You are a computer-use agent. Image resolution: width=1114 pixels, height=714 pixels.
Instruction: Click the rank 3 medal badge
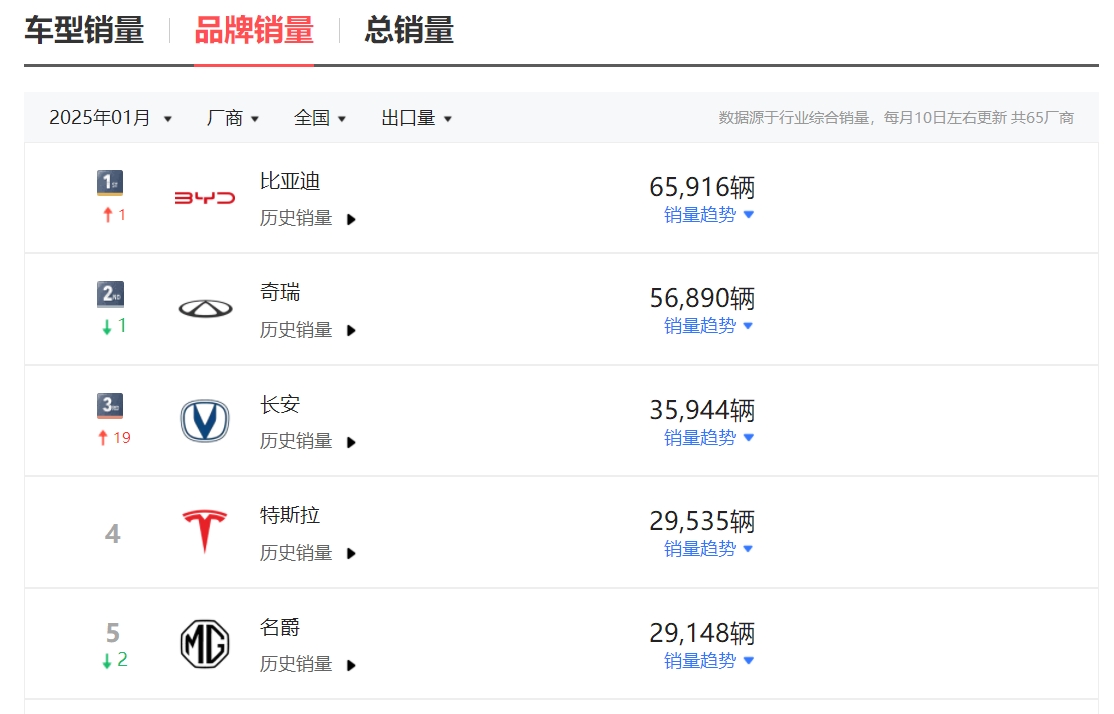110,406
